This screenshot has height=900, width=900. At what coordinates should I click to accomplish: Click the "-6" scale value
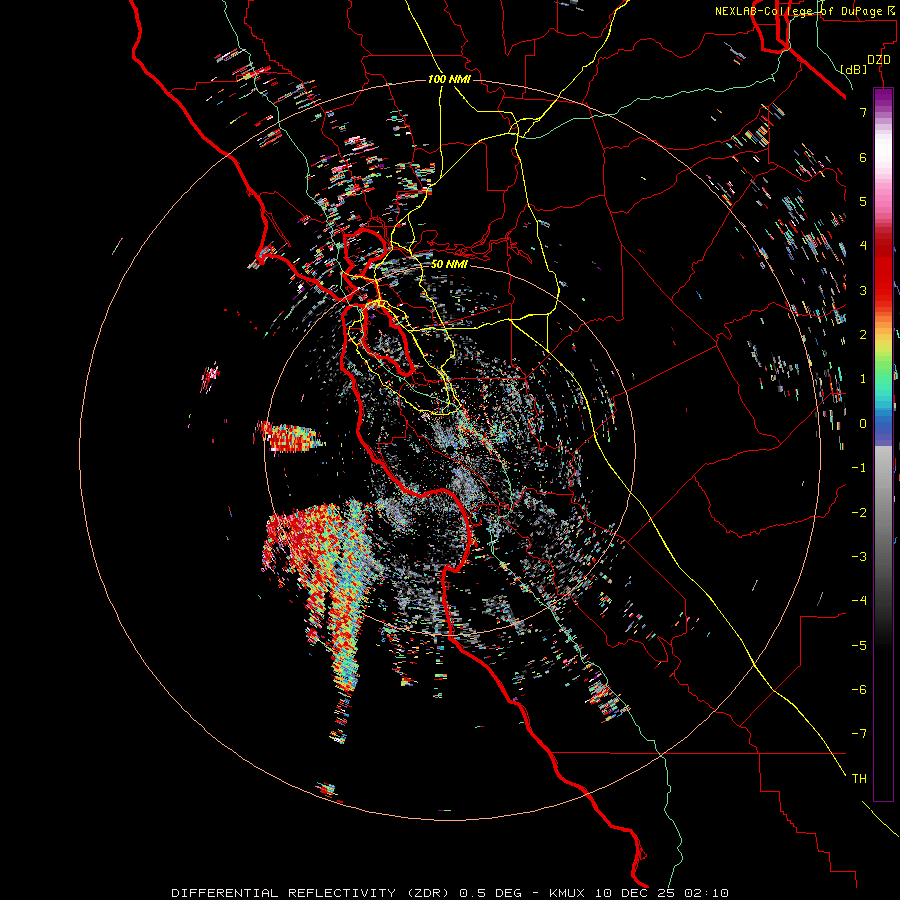(859, 690)
